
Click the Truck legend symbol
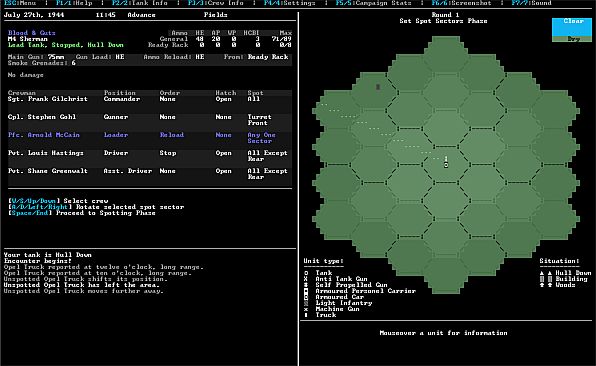306,315
